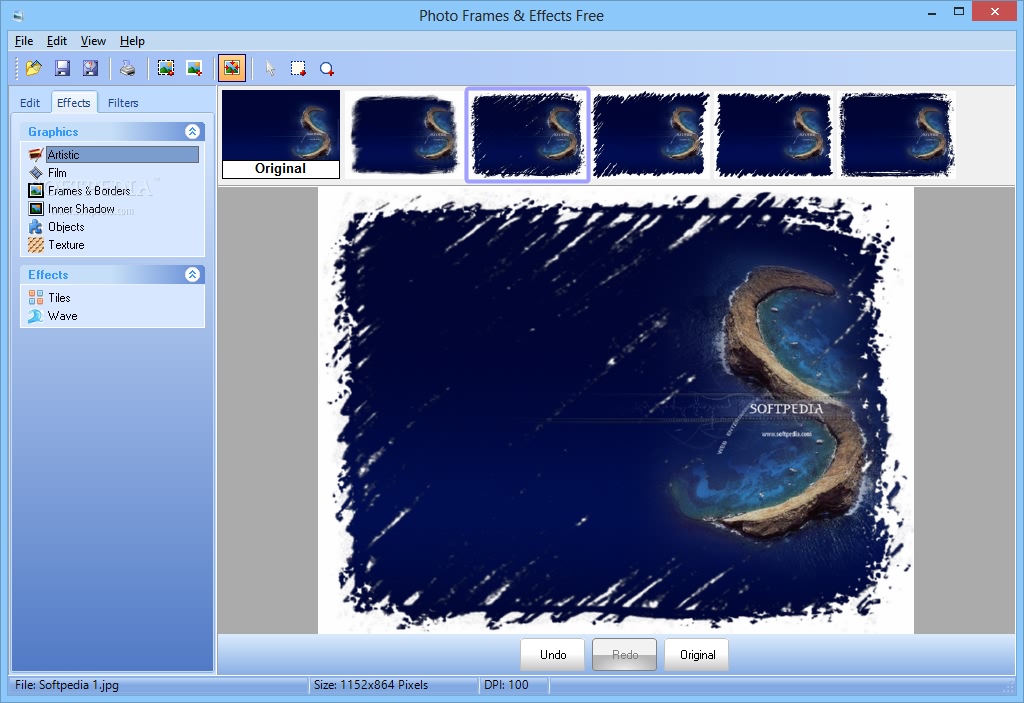
Task: Open the File menu
Action: tap(24, 41)
